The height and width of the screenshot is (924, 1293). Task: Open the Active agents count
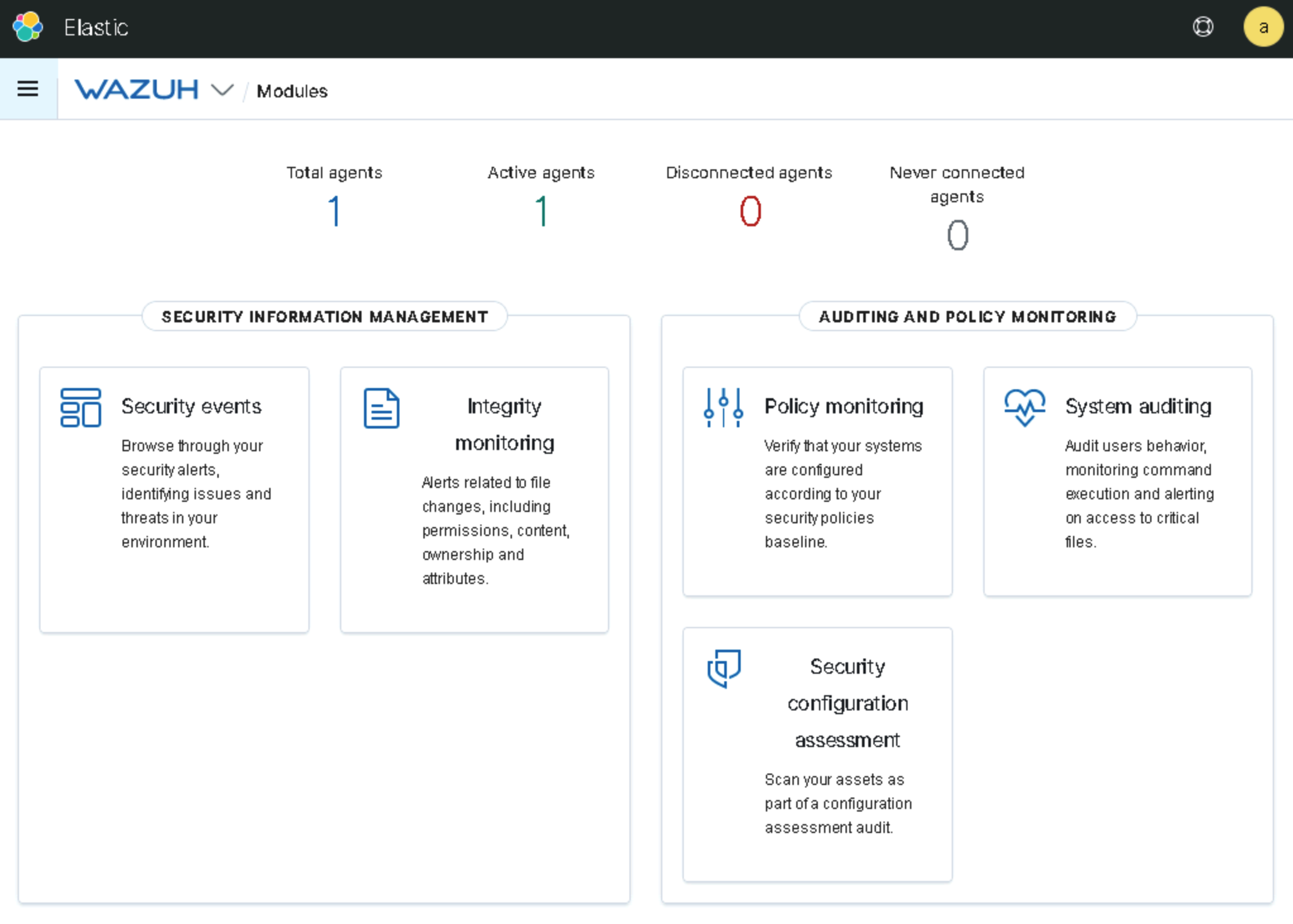click(541, 211)
